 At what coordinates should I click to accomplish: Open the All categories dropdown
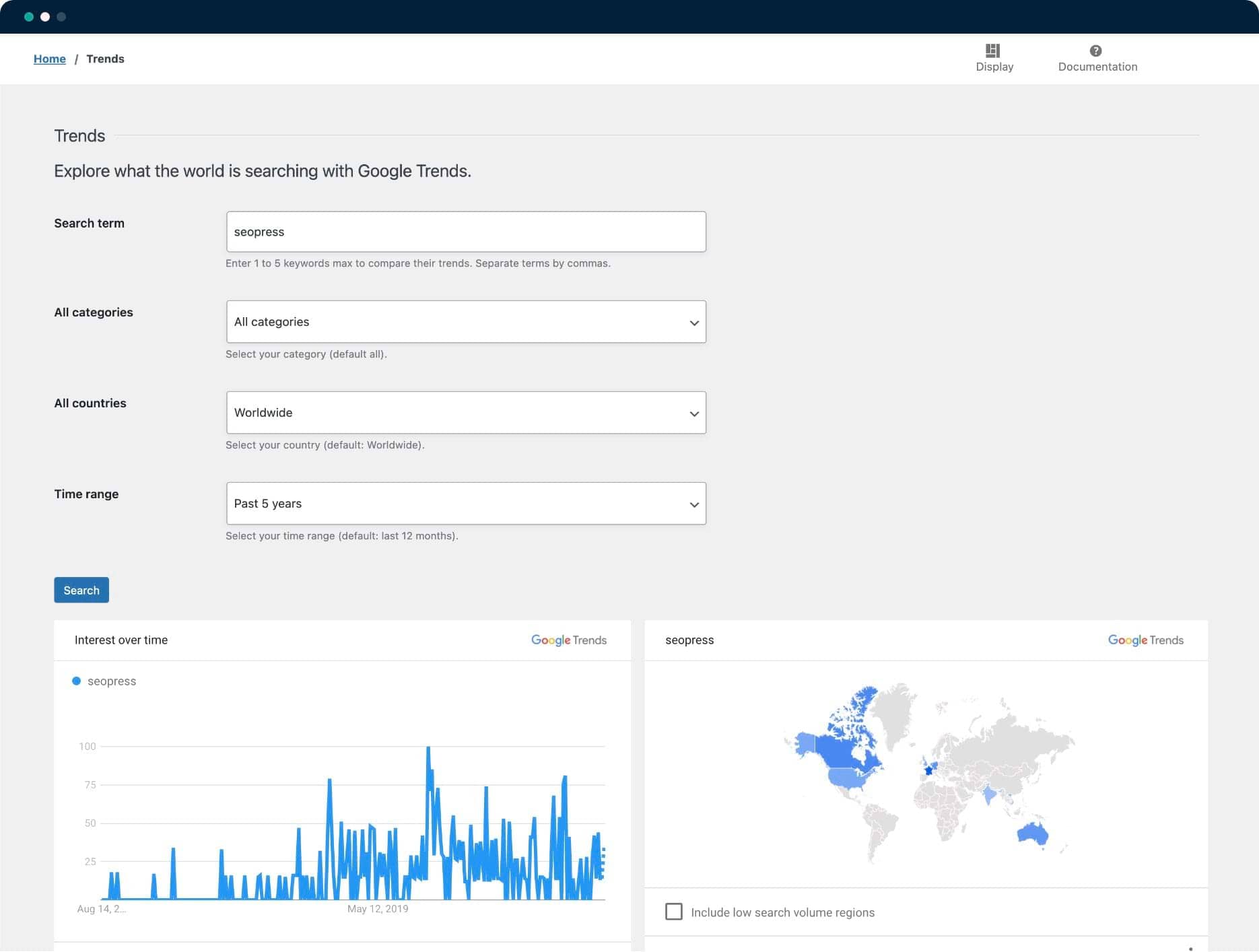click(x=466, y=322)
